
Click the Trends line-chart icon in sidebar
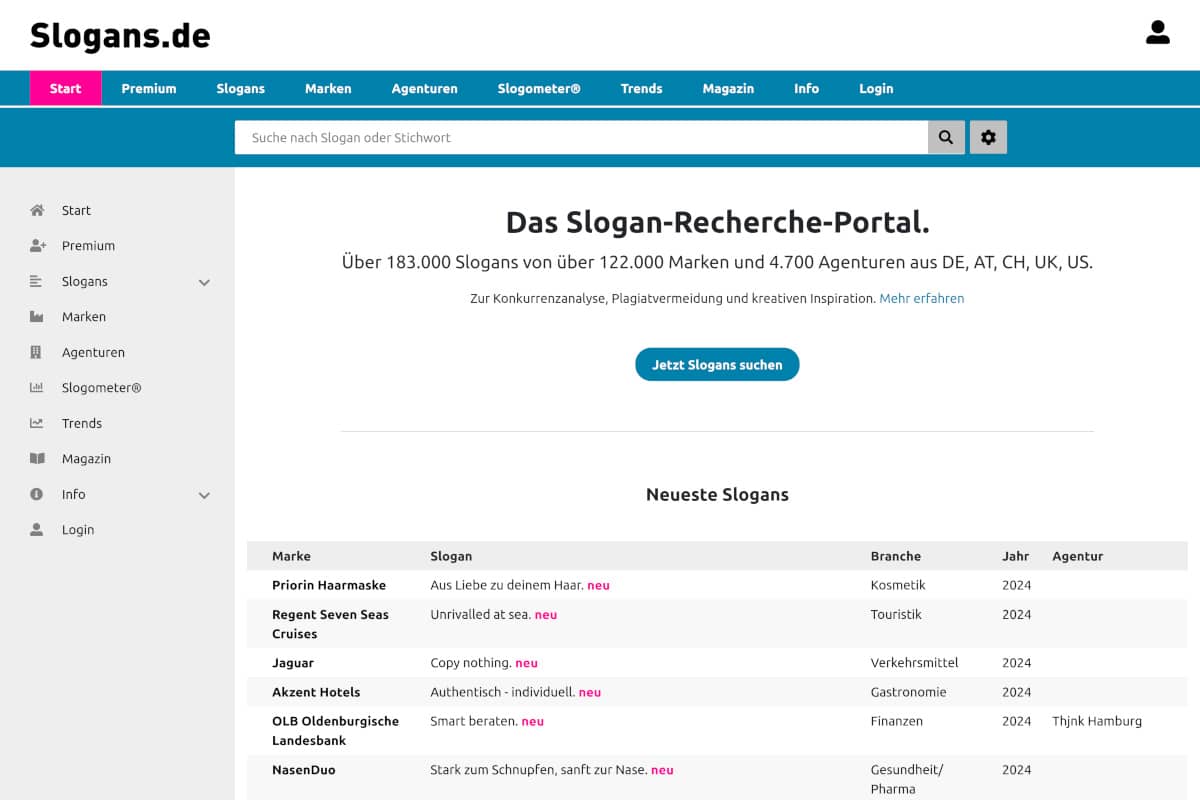tap(37, 423)
